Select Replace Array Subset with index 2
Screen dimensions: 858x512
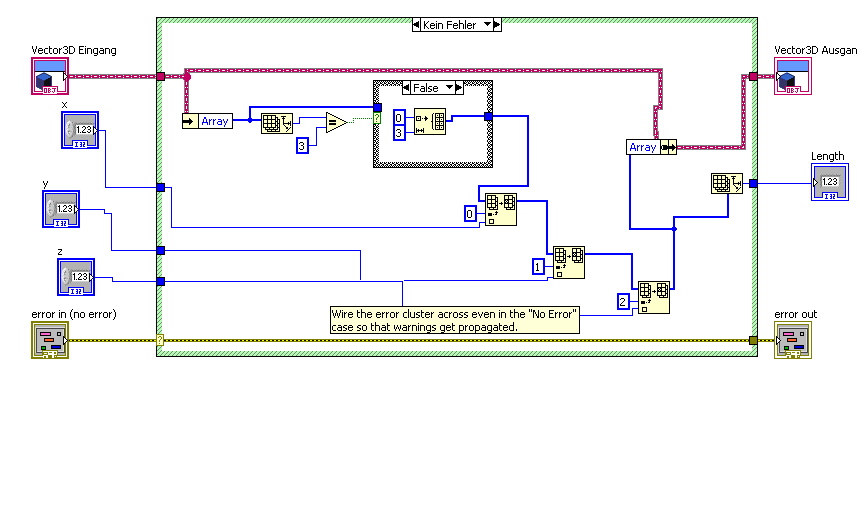(x=654, y=298)
